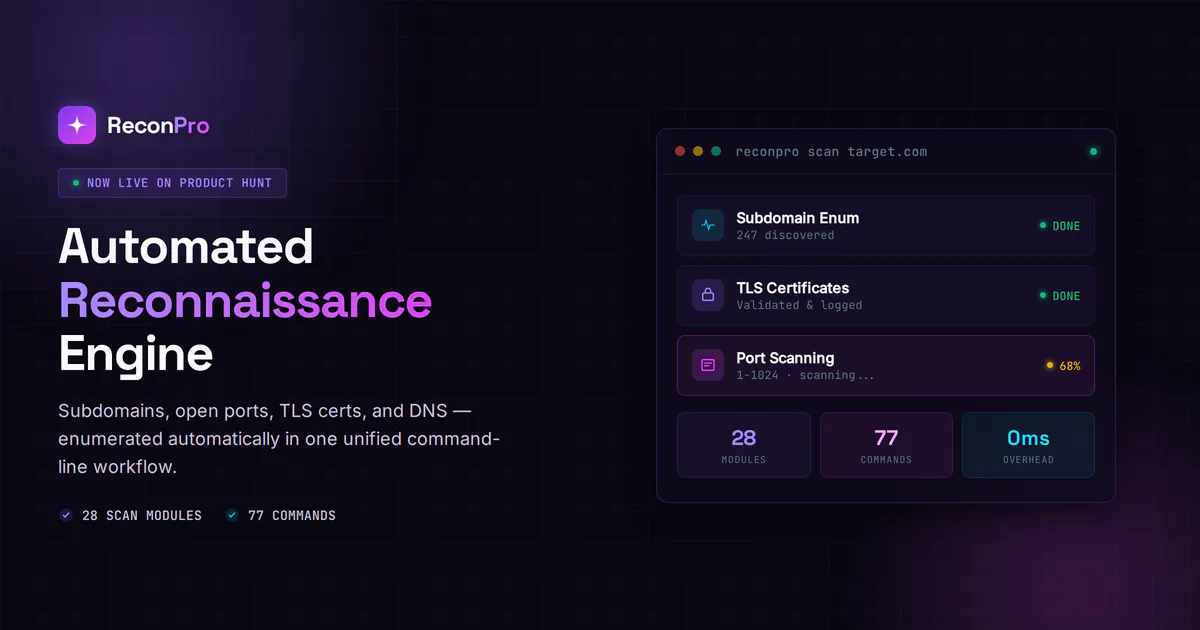Click the red dot in the terminal title bar

(x=680, y=151)
